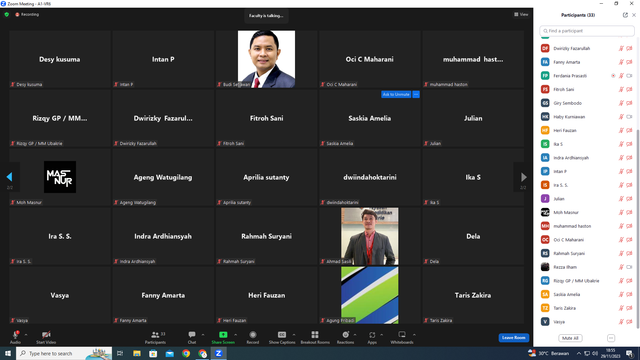Screen dimensions: 640x360
Task: Expand caret next to Reactions
Action: point(355,335)
